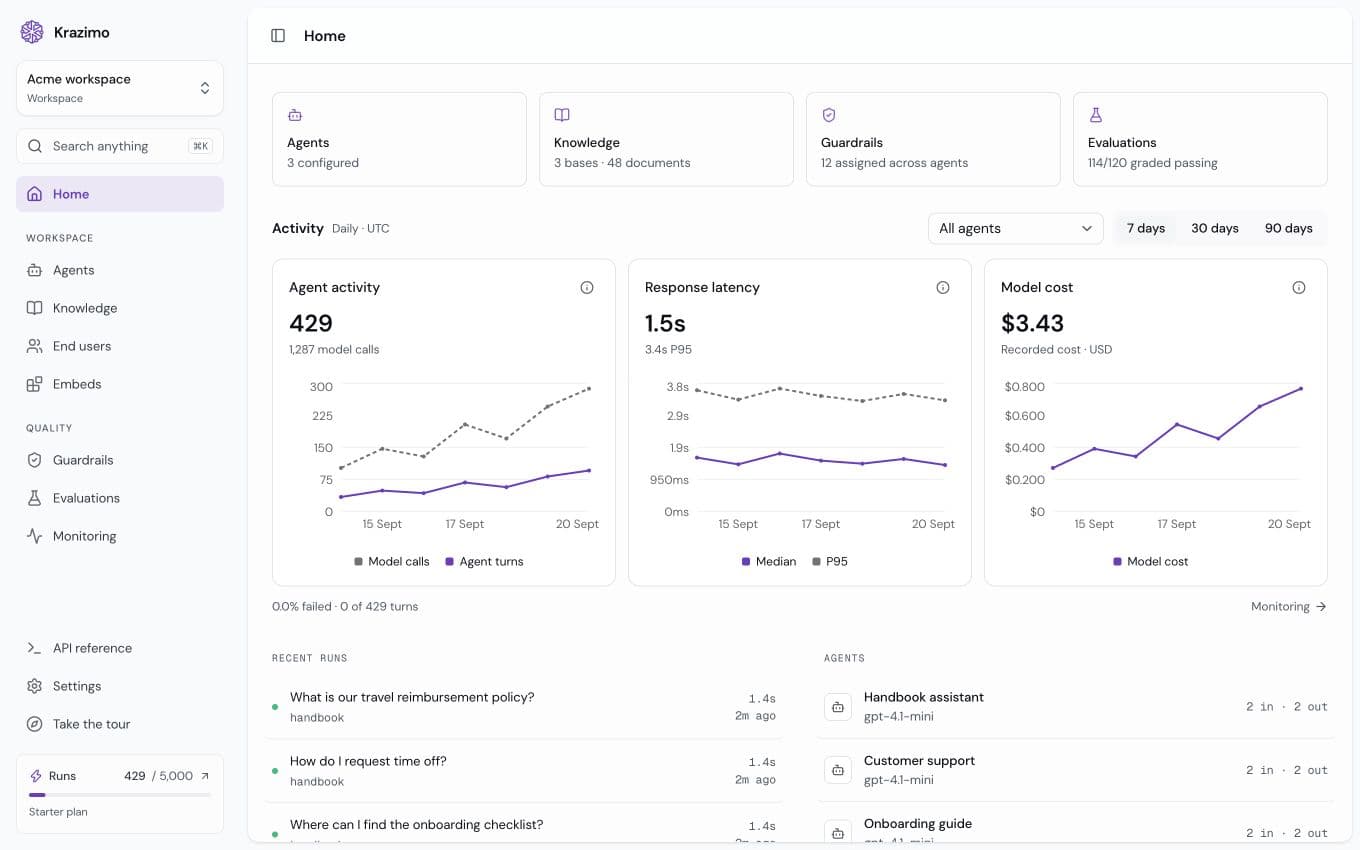Viewport: 1360px width, 850px height.
Task: Select the 90 days range
Action: click(x=1289, y=228)
